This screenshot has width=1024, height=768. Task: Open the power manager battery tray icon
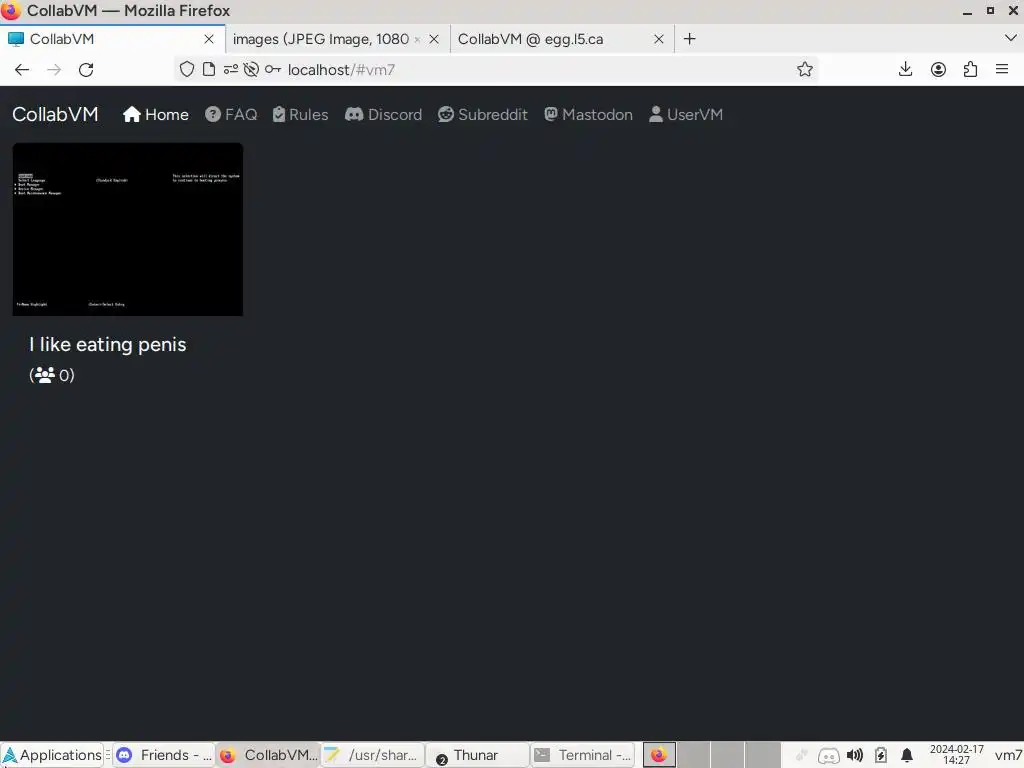click(x=880, y=756)
